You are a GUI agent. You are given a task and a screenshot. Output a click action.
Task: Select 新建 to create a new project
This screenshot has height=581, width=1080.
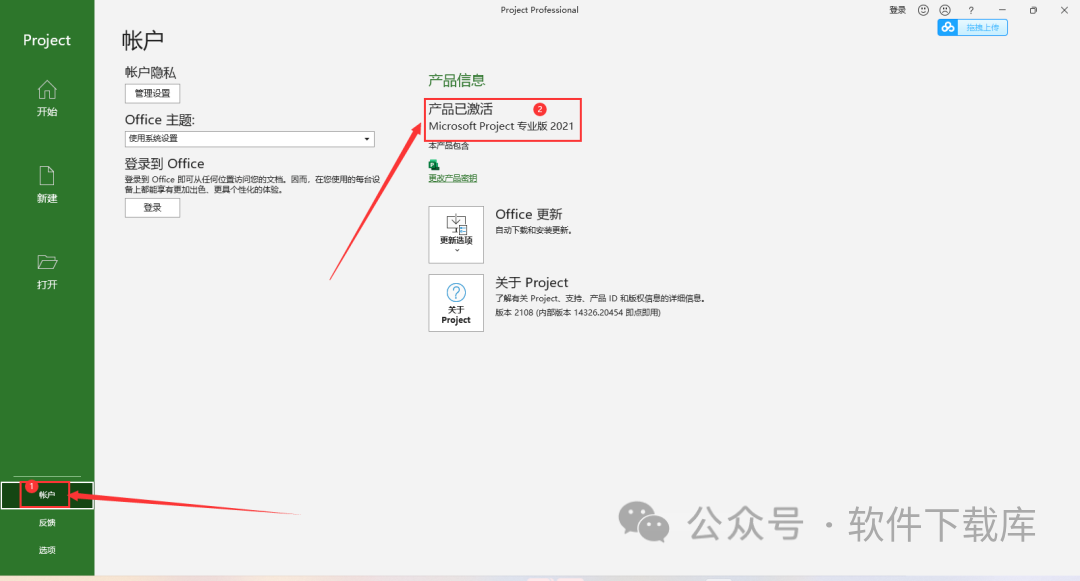coord(47,184)
